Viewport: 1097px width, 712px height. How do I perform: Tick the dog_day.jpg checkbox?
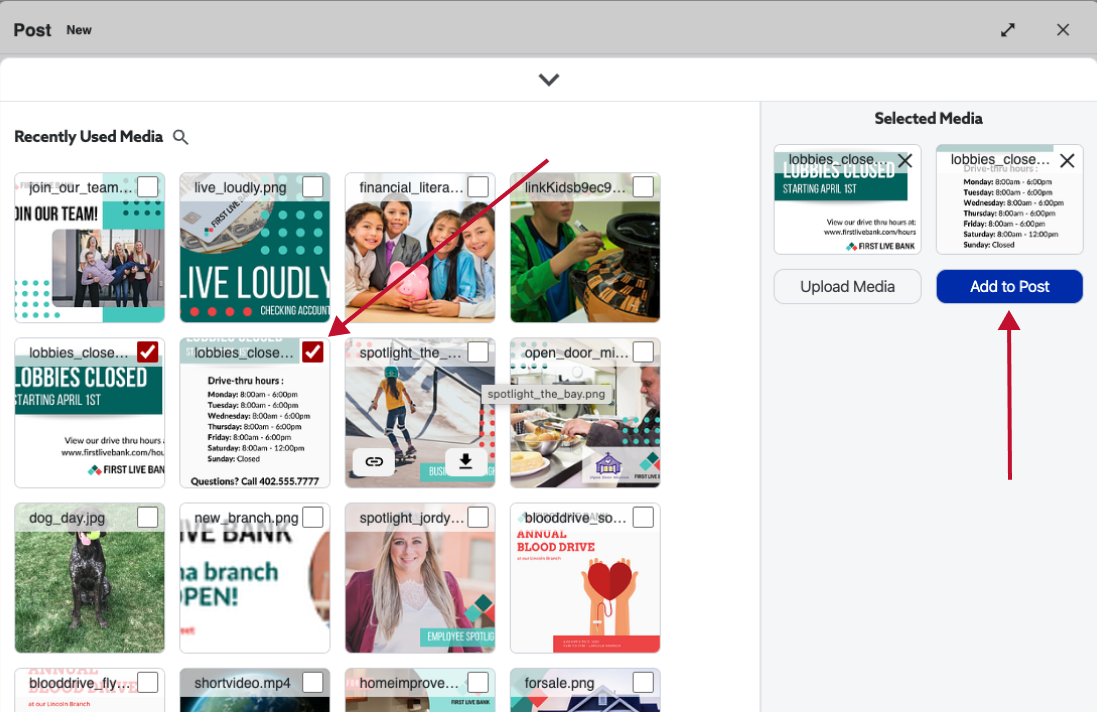click(147, 517)
